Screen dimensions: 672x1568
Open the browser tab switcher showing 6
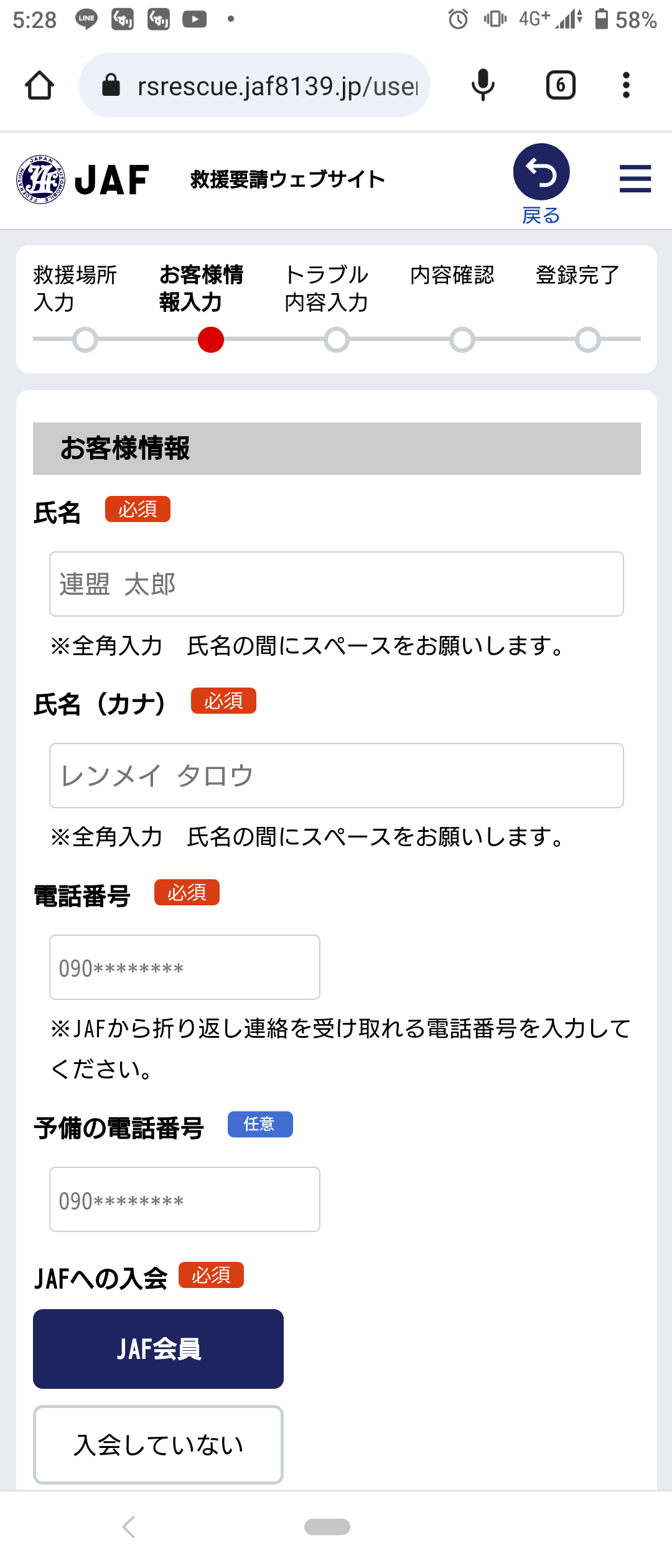click(561, 85)
